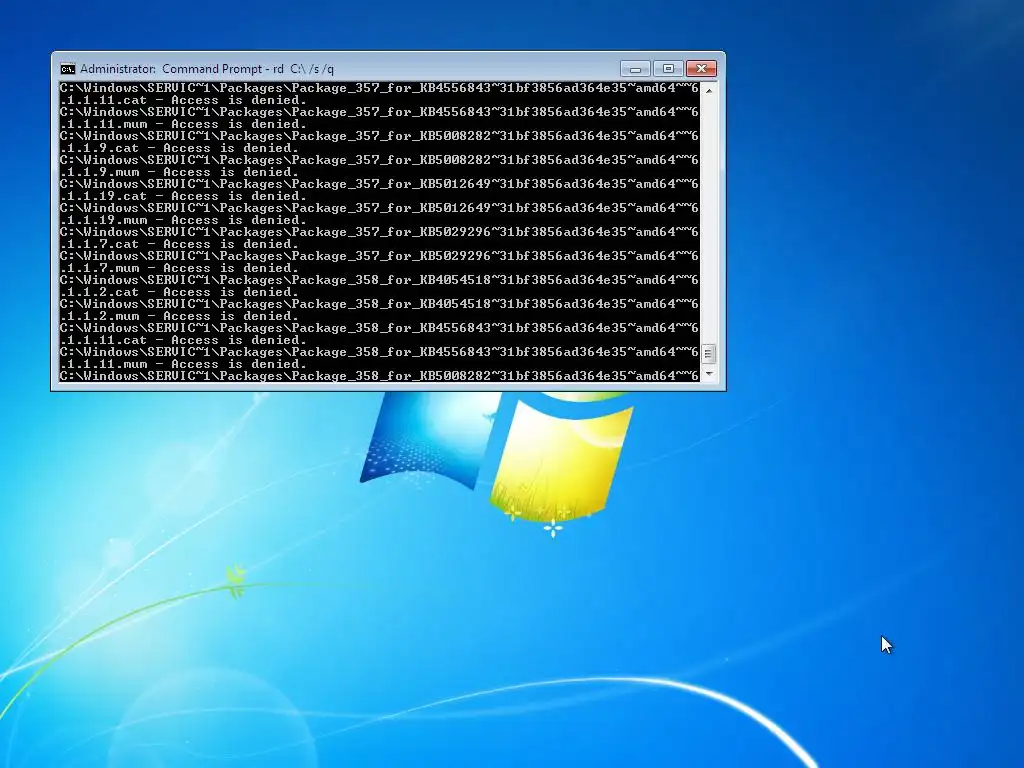Click the Package_358_for_KB5008282 path line
This screenshot has height=768, width=1024.
point(379,376)
